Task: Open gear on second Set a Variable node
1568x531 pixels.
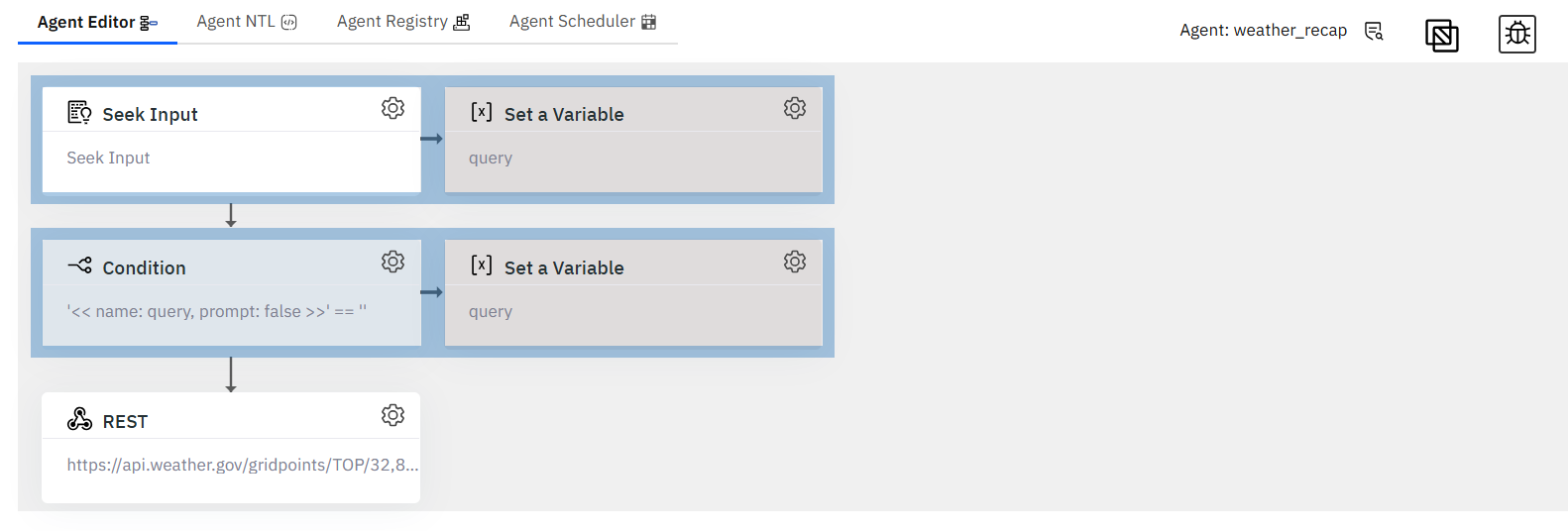Action: [795, 262]
